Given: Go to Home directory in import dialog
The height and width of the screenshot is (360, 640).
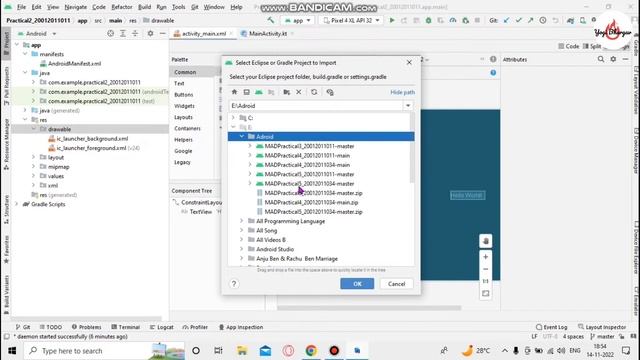Looking at the screenshot, I should (x=234, y=92).
